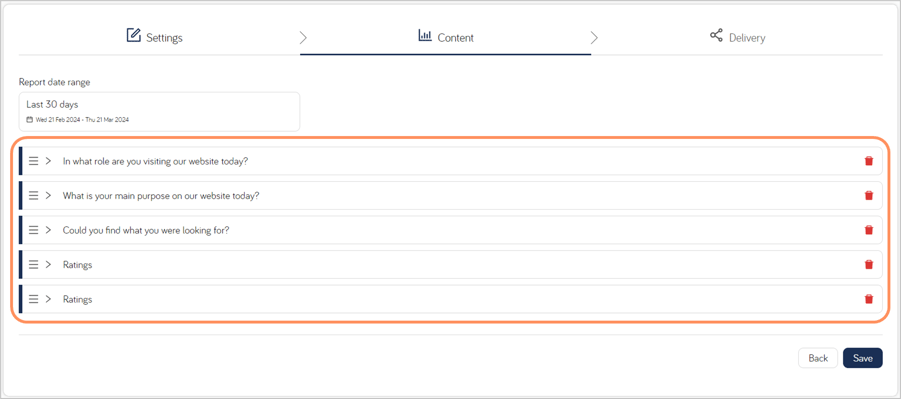
Task: Open the Last 30 days date range picker
Action: click(x=159, y=112)
